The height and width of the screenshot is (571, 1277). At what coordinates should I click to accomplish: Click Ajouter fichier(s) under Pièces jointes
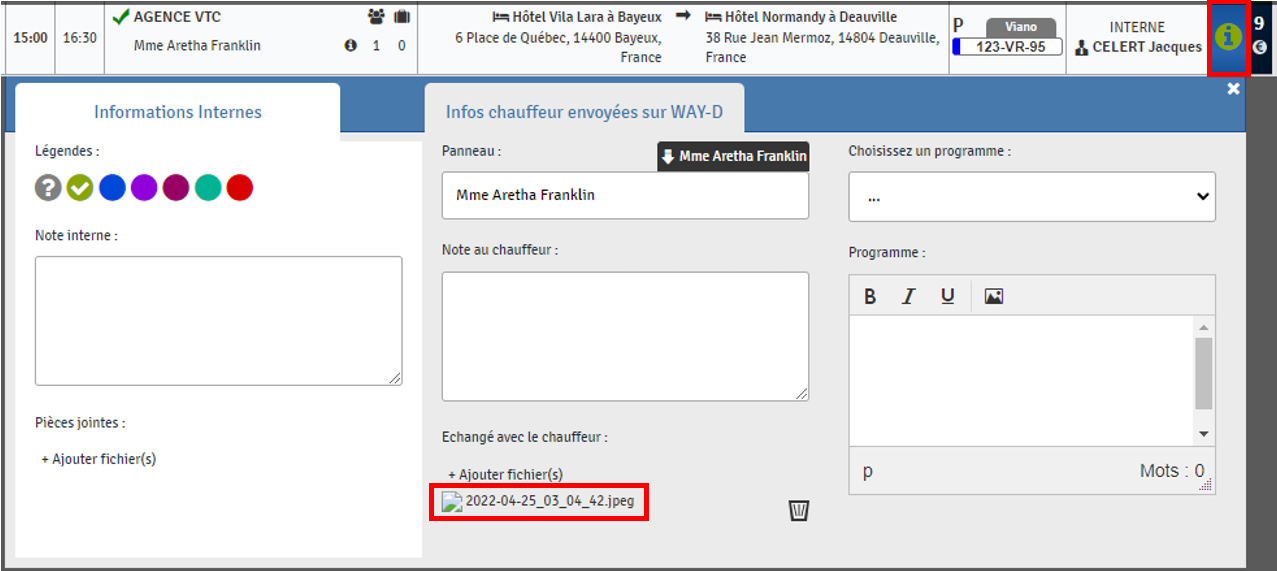pos(99,459)
